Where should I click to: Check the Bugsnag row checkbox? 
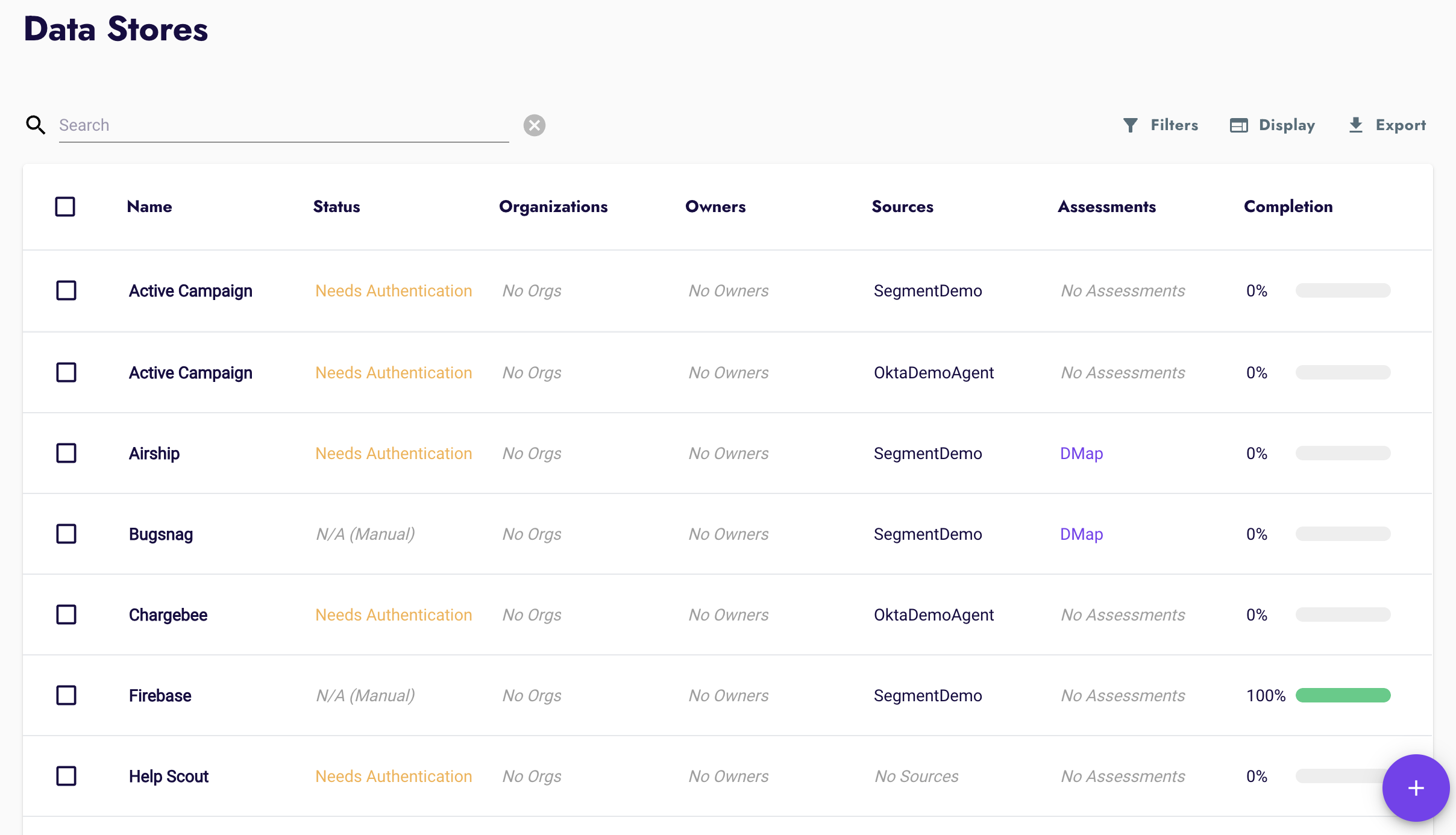[66, 534]
